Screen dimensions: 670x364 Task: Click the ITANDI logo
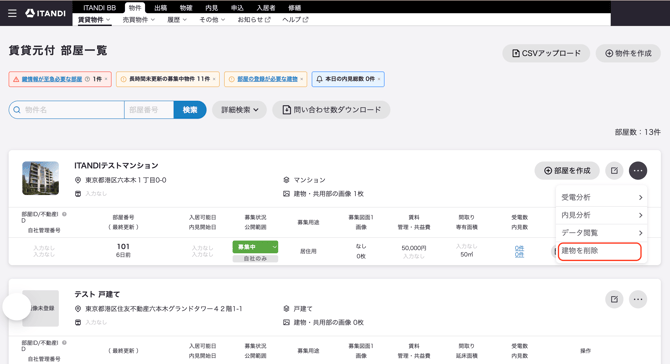click(45, 13)
